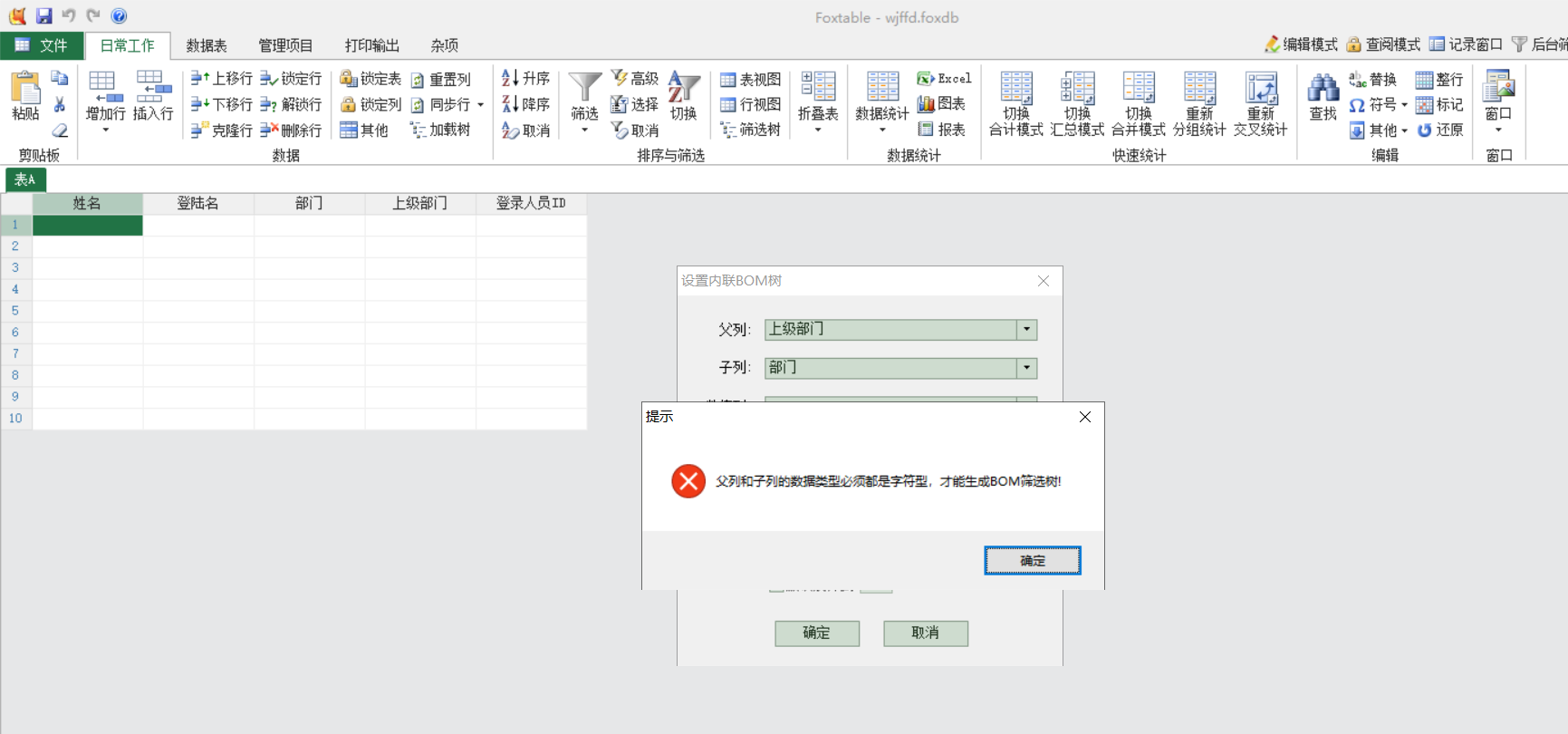Click the Add Row (增加行) icon
Viewport: 1568px width, 734px height.
point(105,88)
